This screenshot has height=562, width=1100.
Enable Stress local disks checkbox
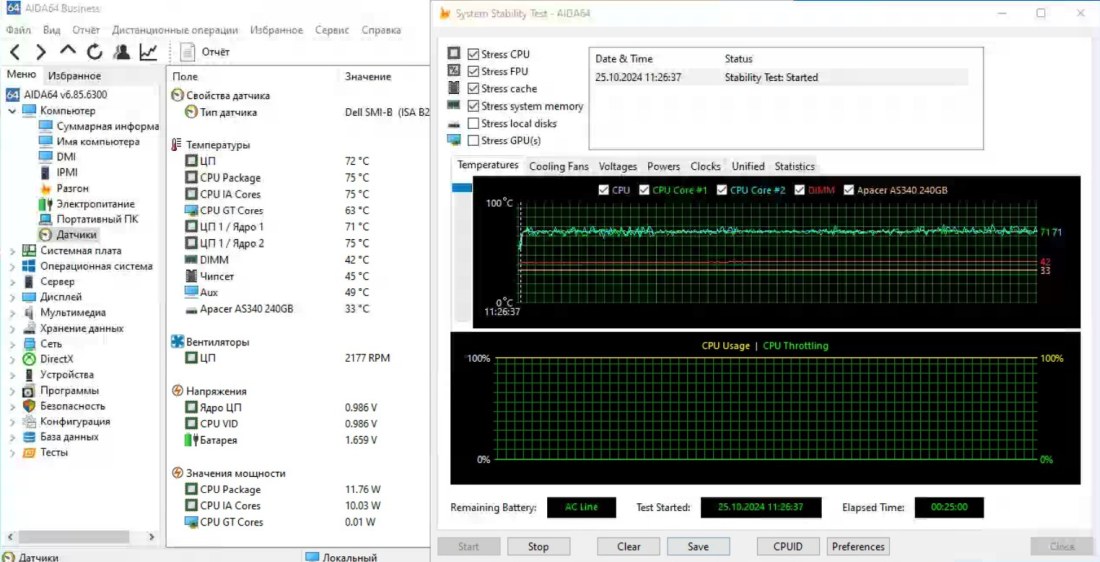(474, 124)
